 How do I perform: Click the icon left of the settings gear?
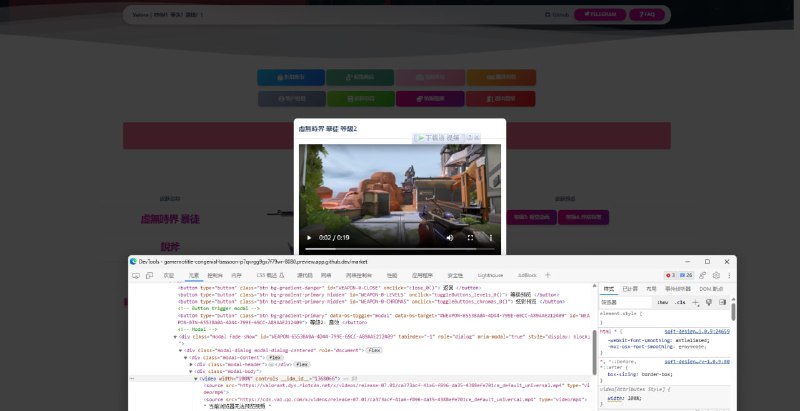pyautogui.click(x=703, y=275)
